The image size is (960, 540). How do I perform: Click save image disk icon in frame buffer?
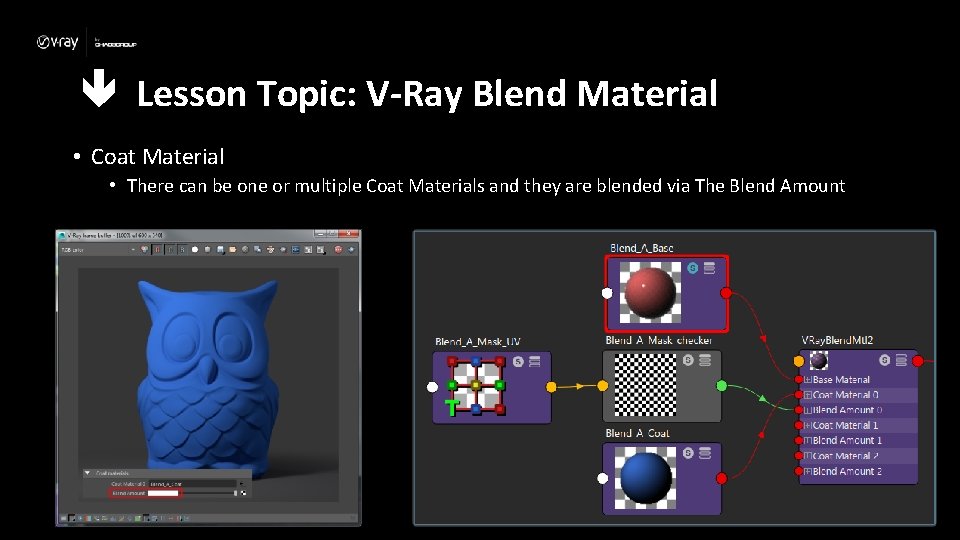click(x=220, y=250)
